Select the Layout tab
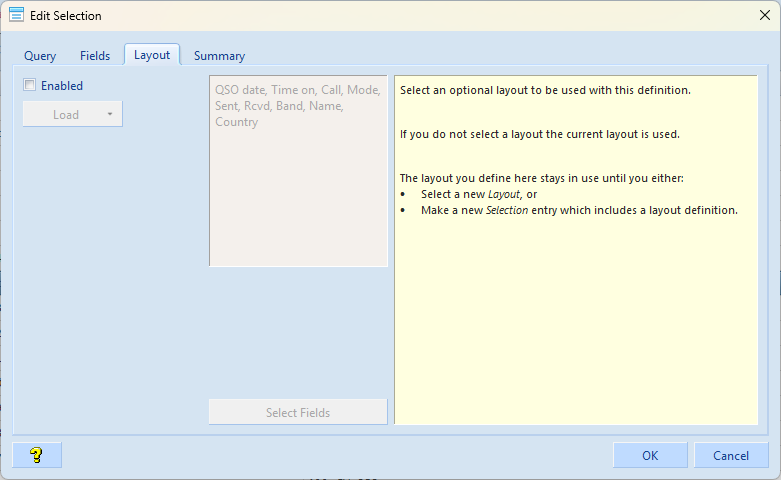This screenshot has height=480, width=781. click(152, 55)
